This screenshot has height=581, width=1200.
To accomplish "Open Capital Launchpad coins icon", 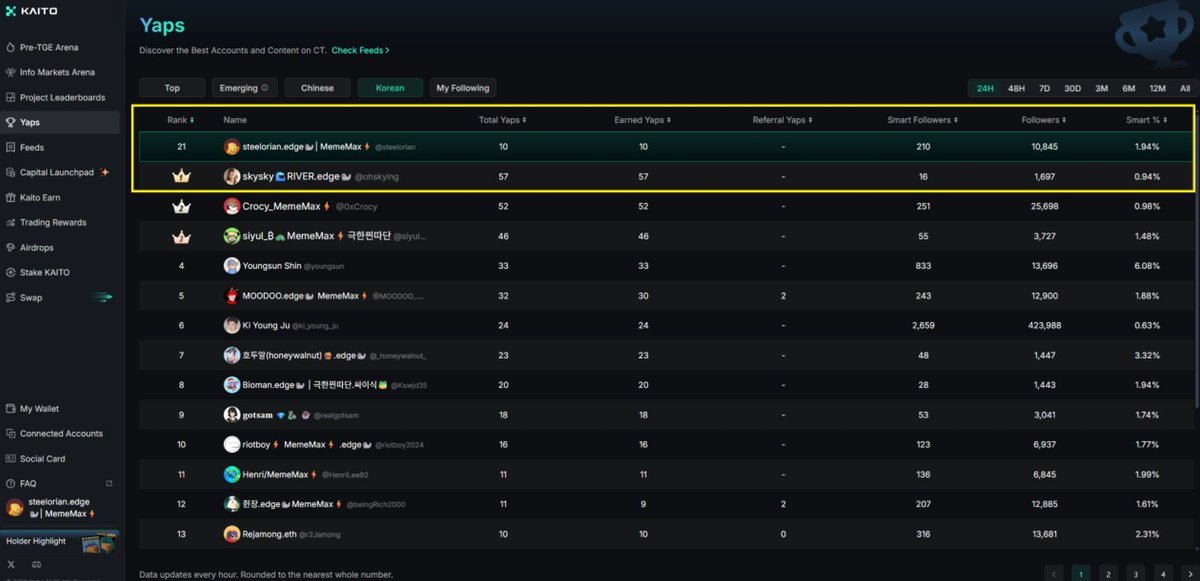I will click(10, 172).
